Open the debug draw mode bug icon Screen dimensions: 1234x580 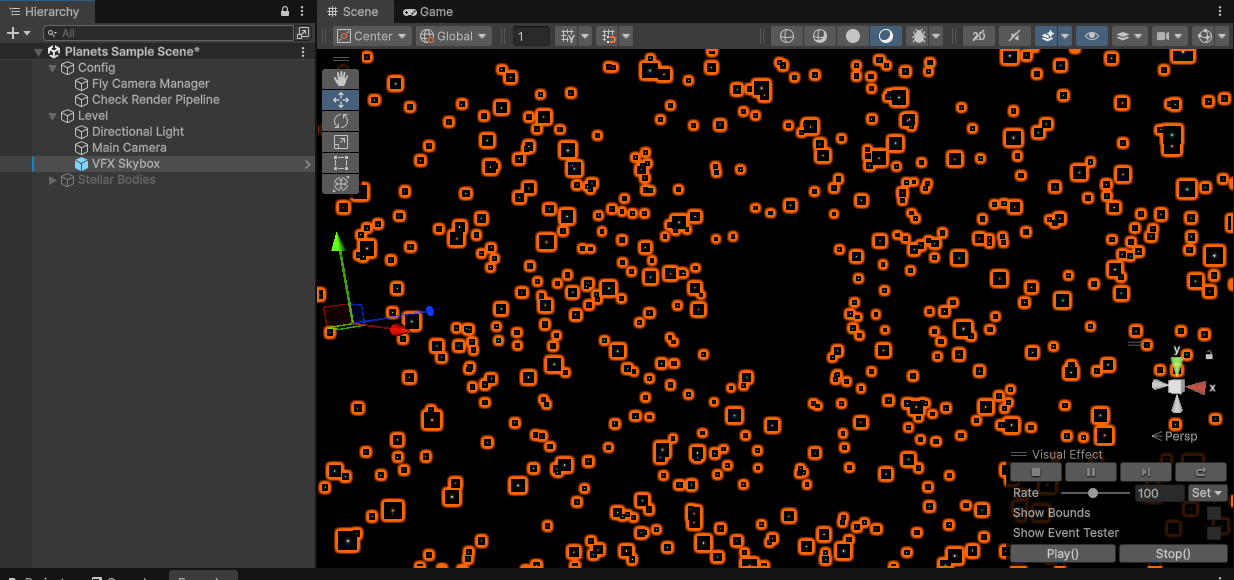coord(918,36)
